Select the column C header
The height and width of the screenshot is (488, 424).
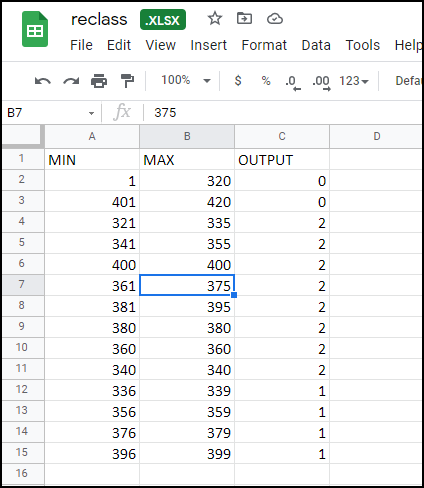[x=282, y=136]
